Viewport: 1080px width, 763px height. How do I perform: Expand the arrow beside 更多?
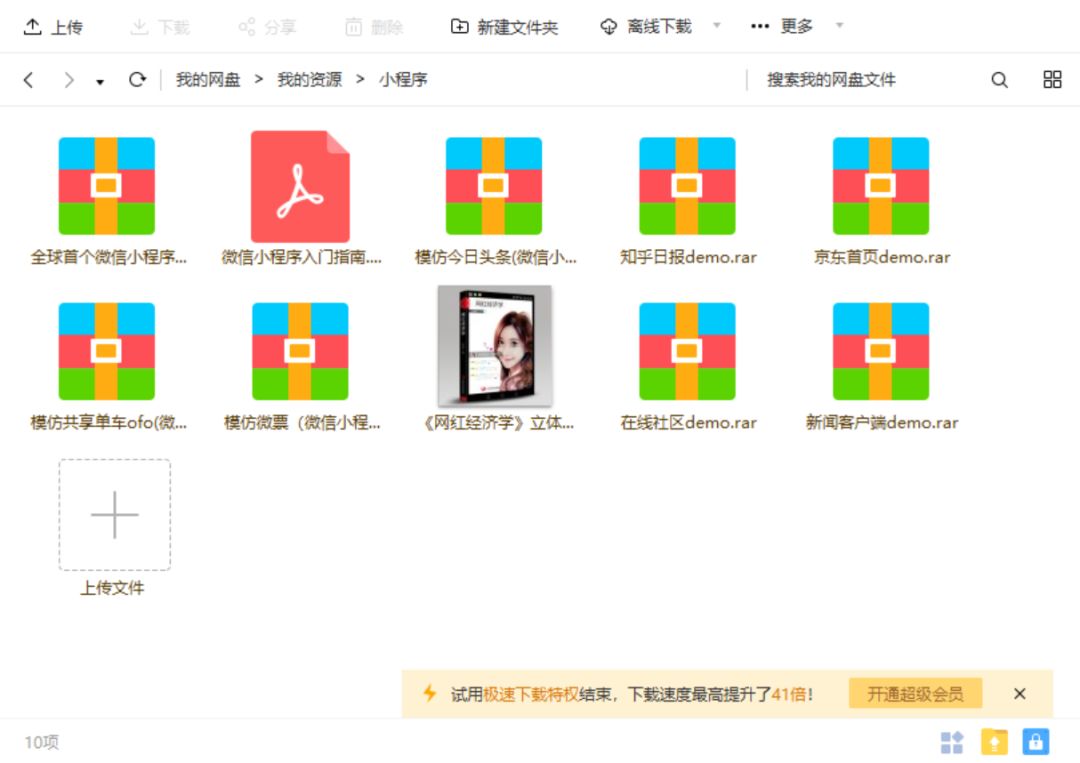click(839, 25)
